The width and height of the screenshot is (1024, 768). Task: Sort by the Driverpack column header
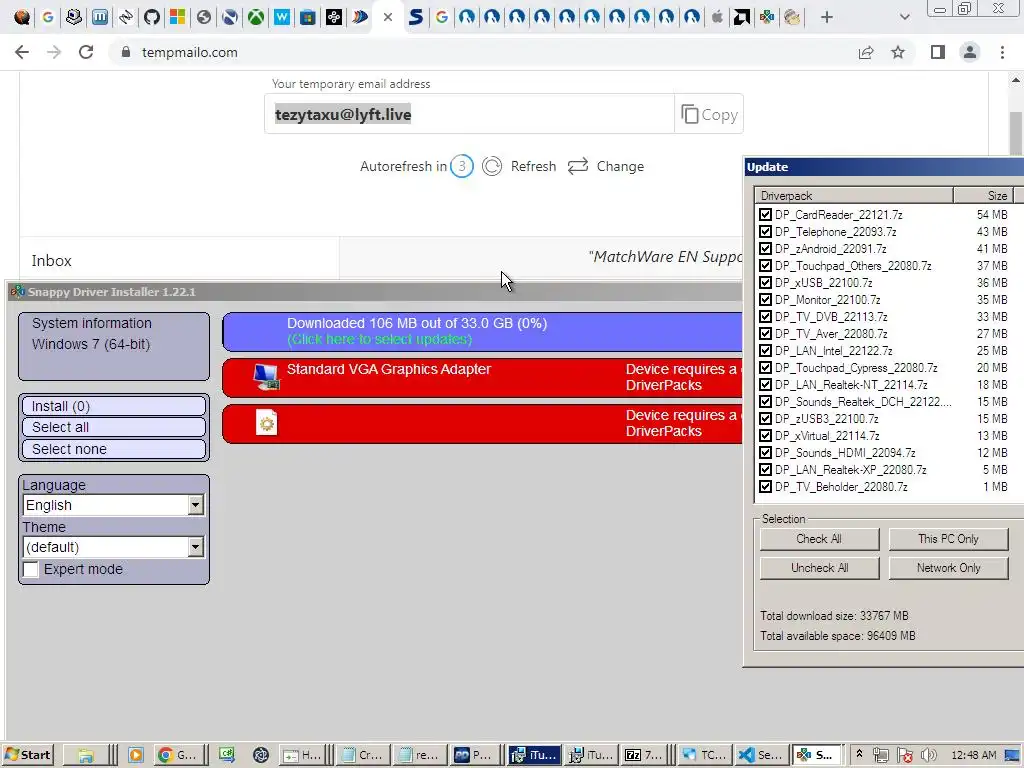(854, 195)
